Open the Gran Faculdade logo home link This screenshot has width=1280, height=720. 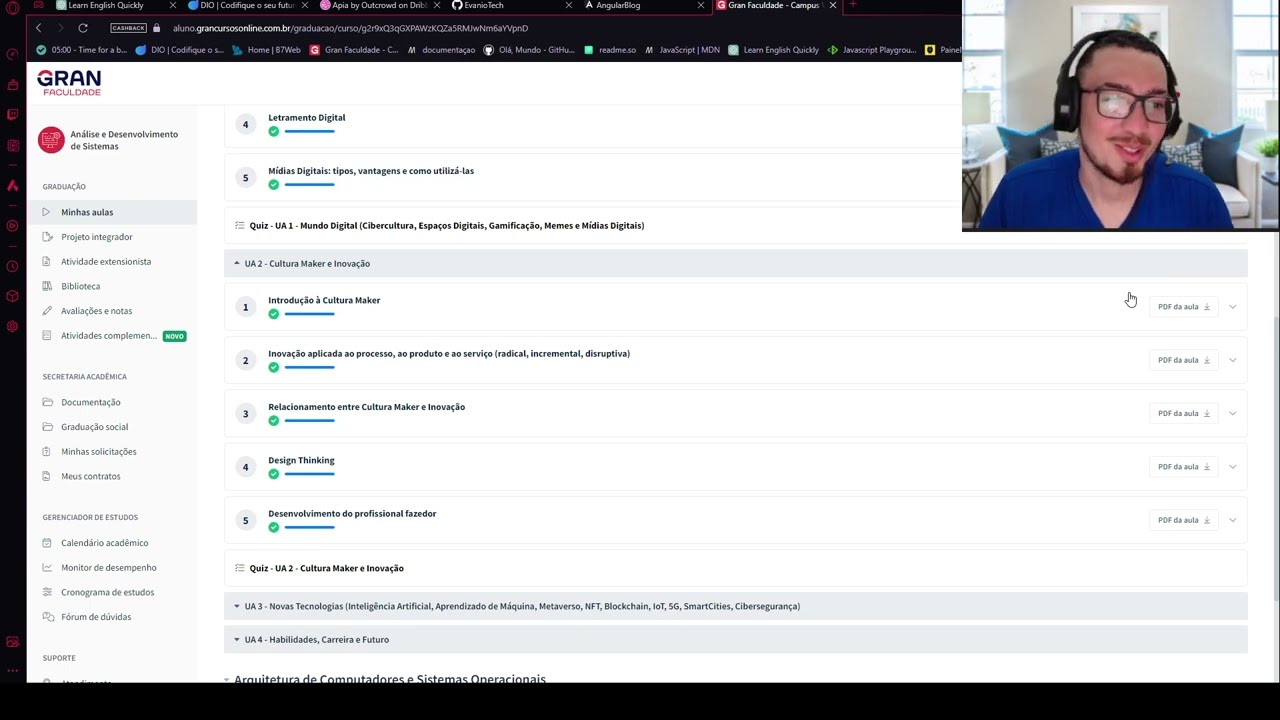pos(69,83)
